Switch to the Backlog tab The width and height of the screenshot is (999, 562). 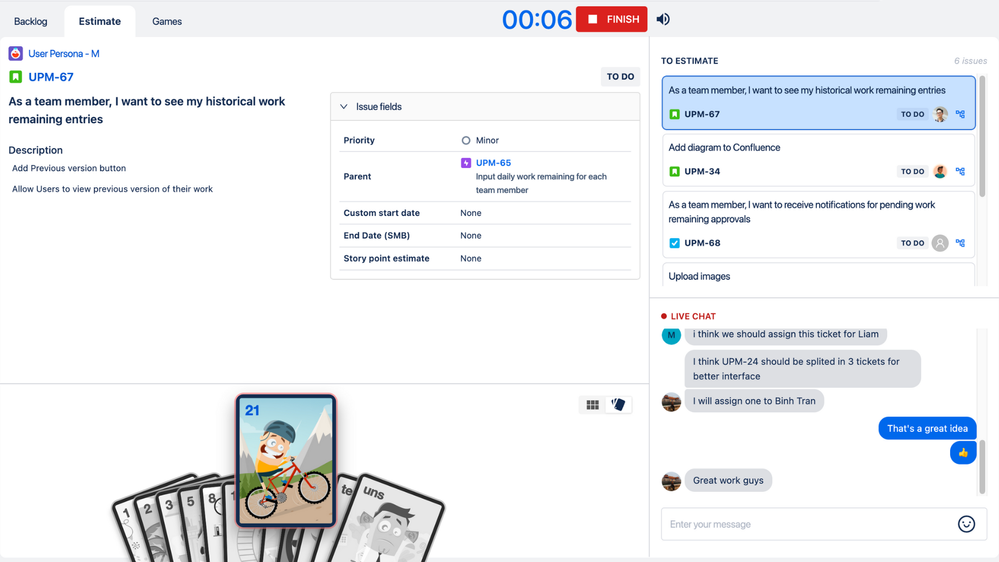[31, 21]
